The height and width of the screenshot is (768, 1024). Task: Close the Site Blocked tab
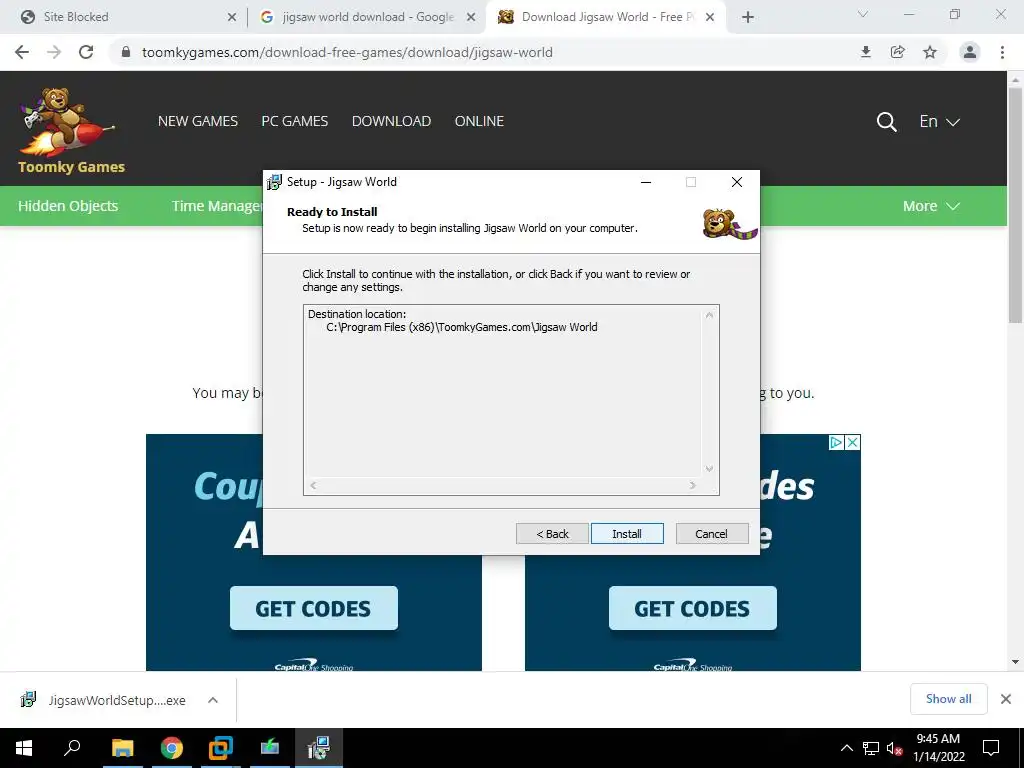click(232, 17)
